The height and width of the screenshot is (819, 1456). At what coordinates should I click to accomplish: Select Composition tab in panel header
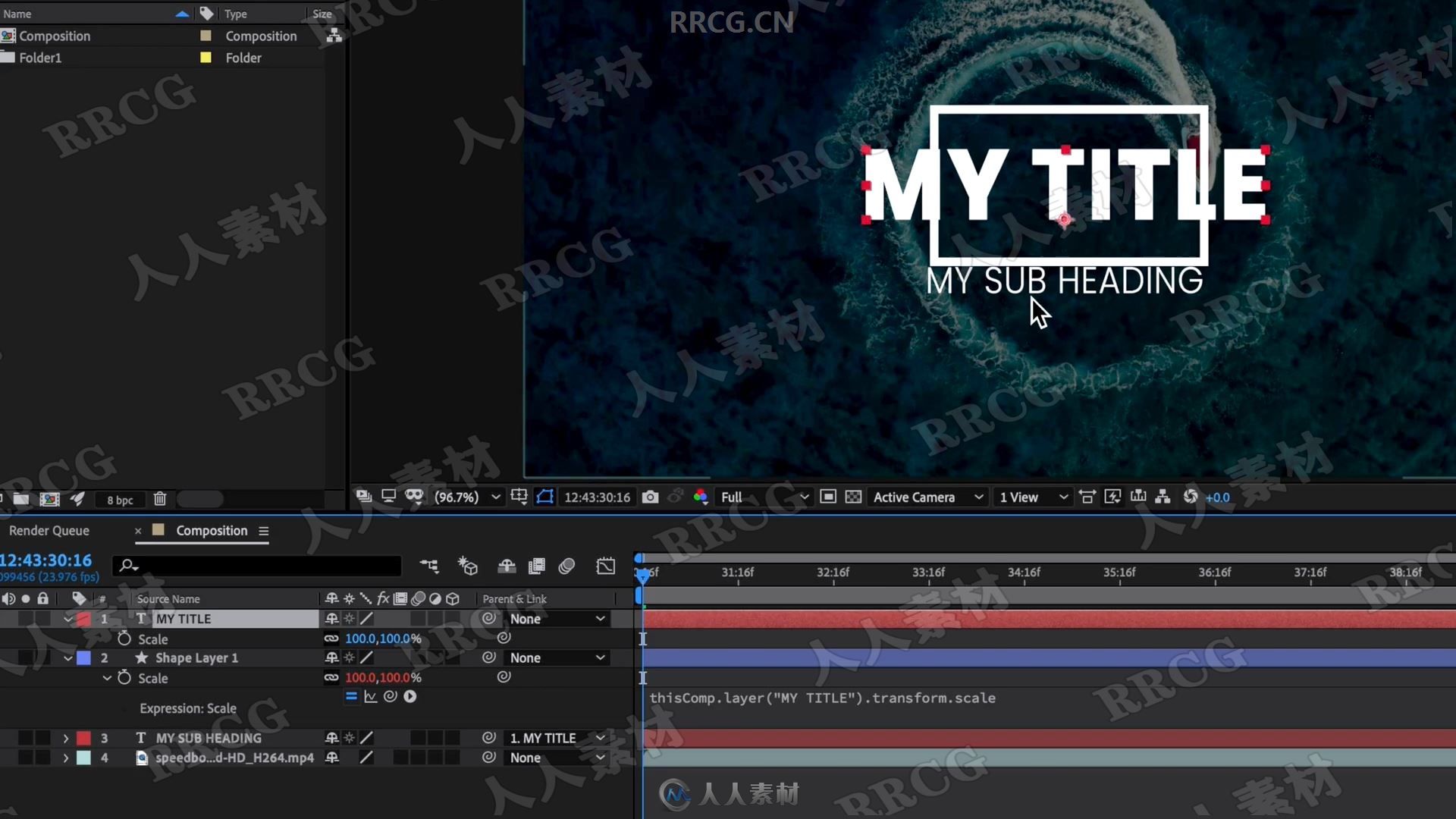point(211,530)
